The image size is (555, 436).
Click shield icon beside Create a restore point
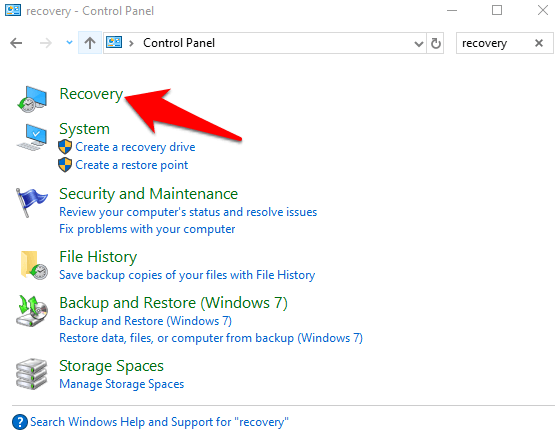[65, 165]
